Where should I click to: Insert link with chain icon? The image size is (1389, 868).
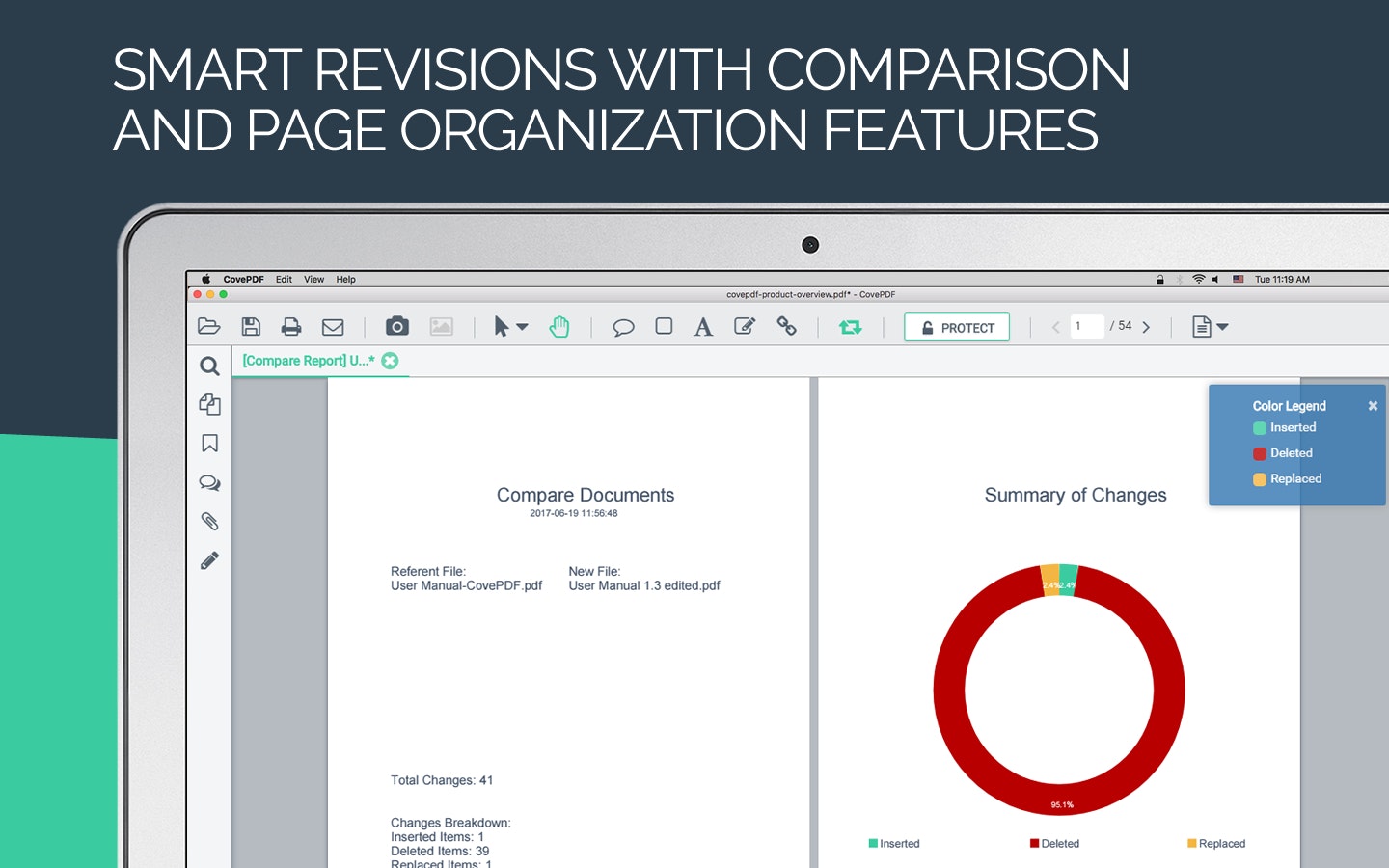787,326
